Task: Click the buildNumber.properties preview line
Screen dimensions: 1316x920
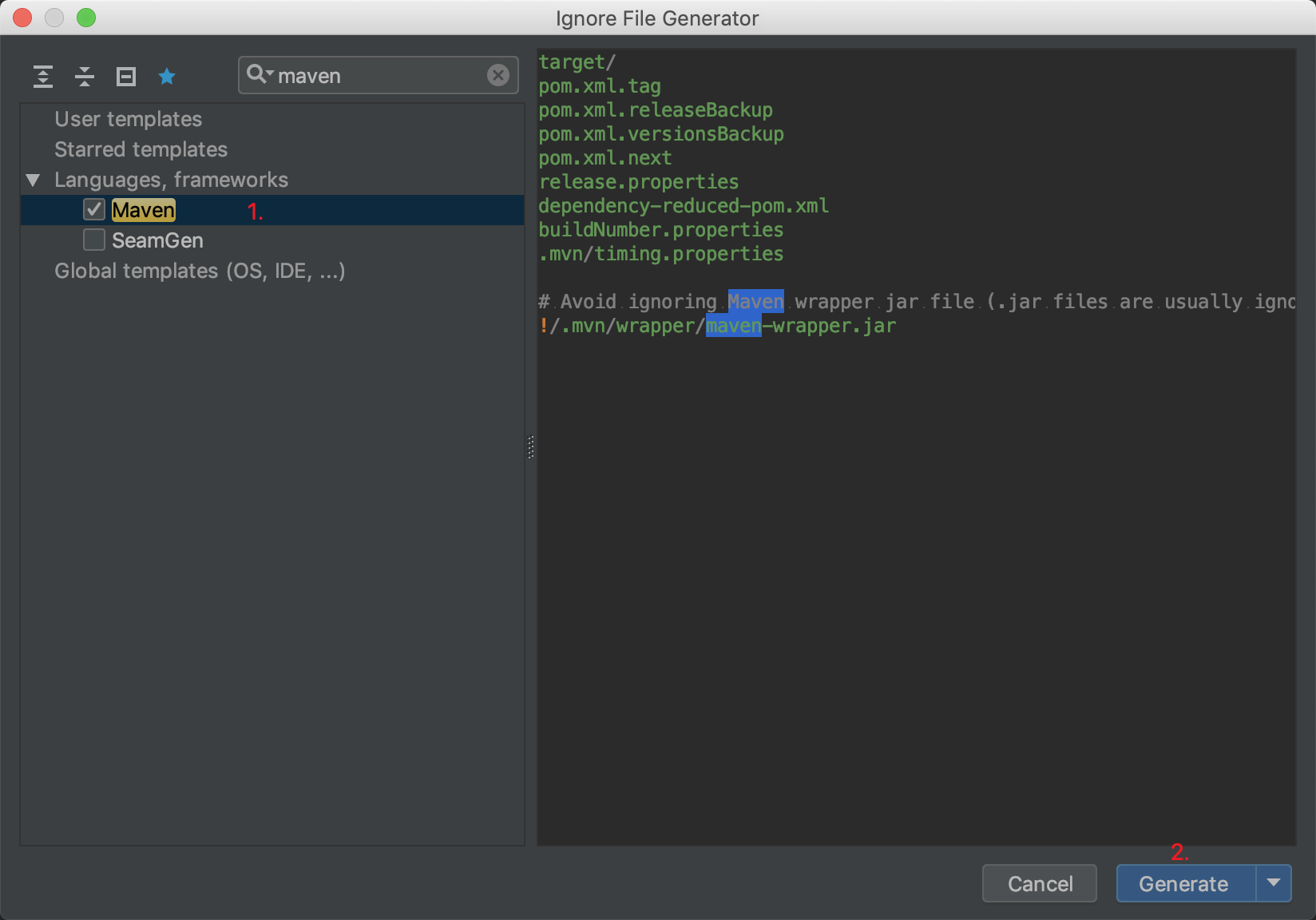Action: coord(661,230)
